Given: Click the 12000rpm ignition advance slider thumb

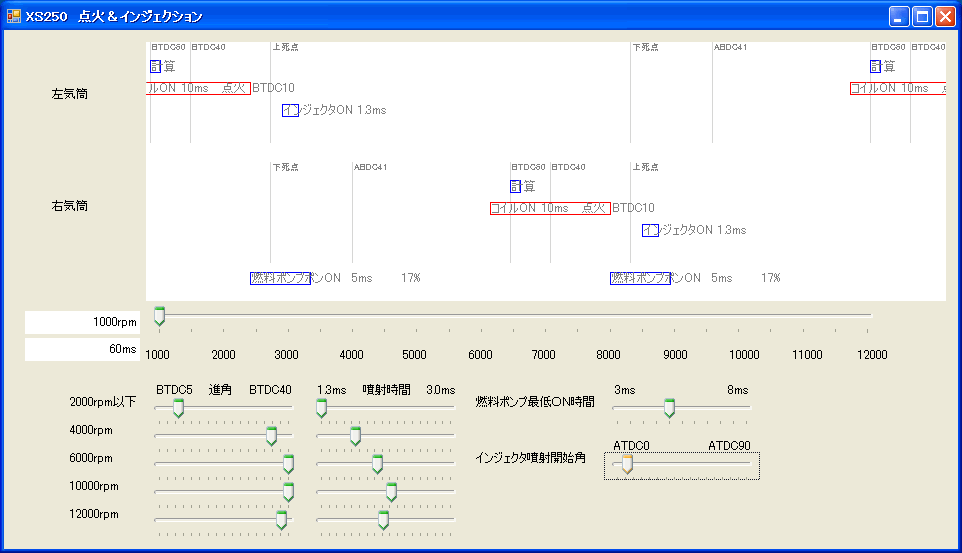Looking at the screenshot, I should (x=282, y=520).
